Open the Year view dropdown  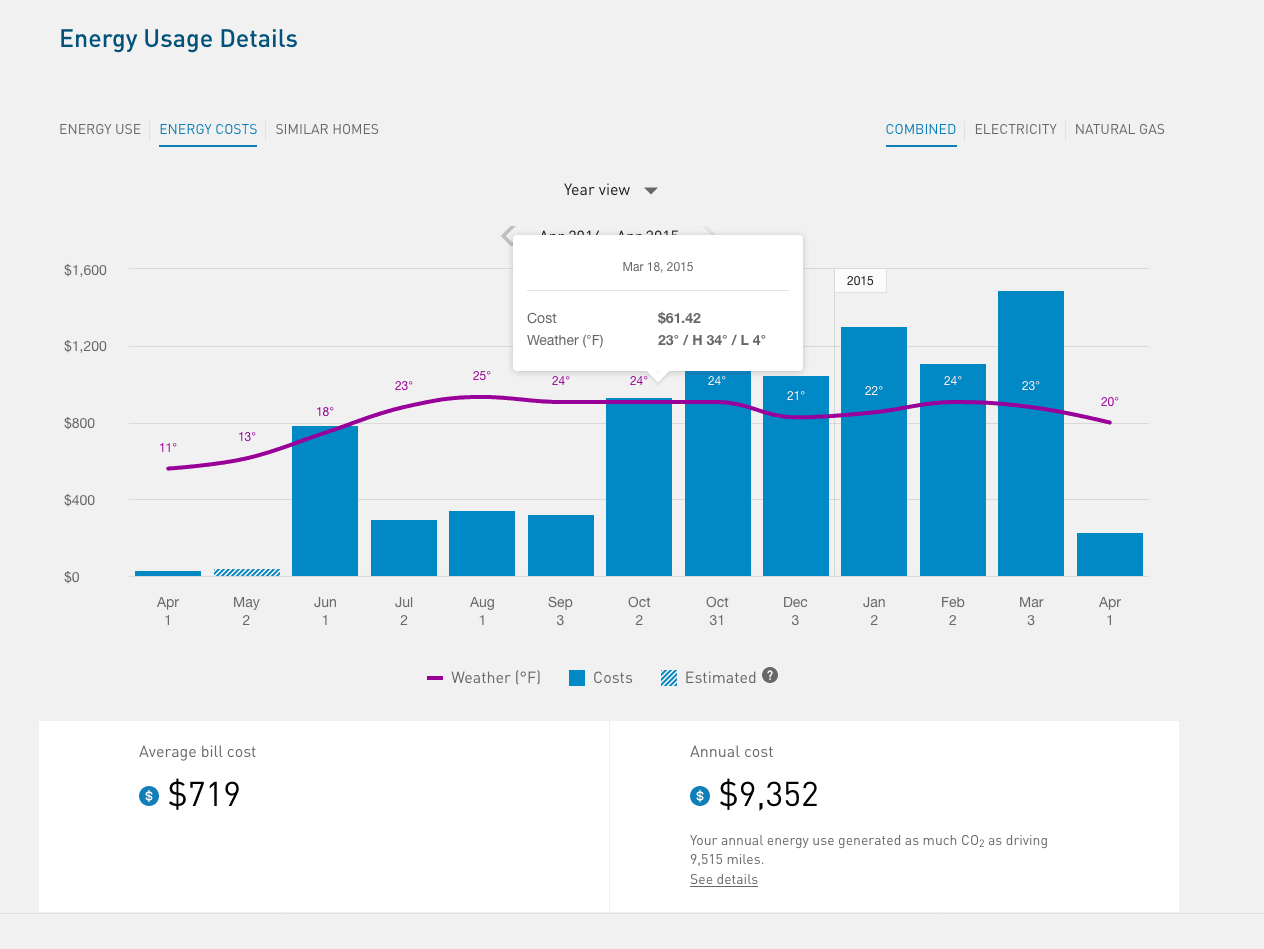tap(610, 190)
